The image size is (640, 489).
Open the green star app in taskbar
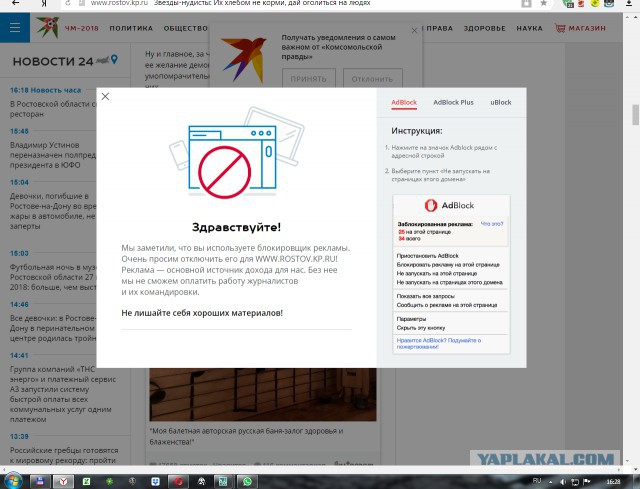(109, 482)
